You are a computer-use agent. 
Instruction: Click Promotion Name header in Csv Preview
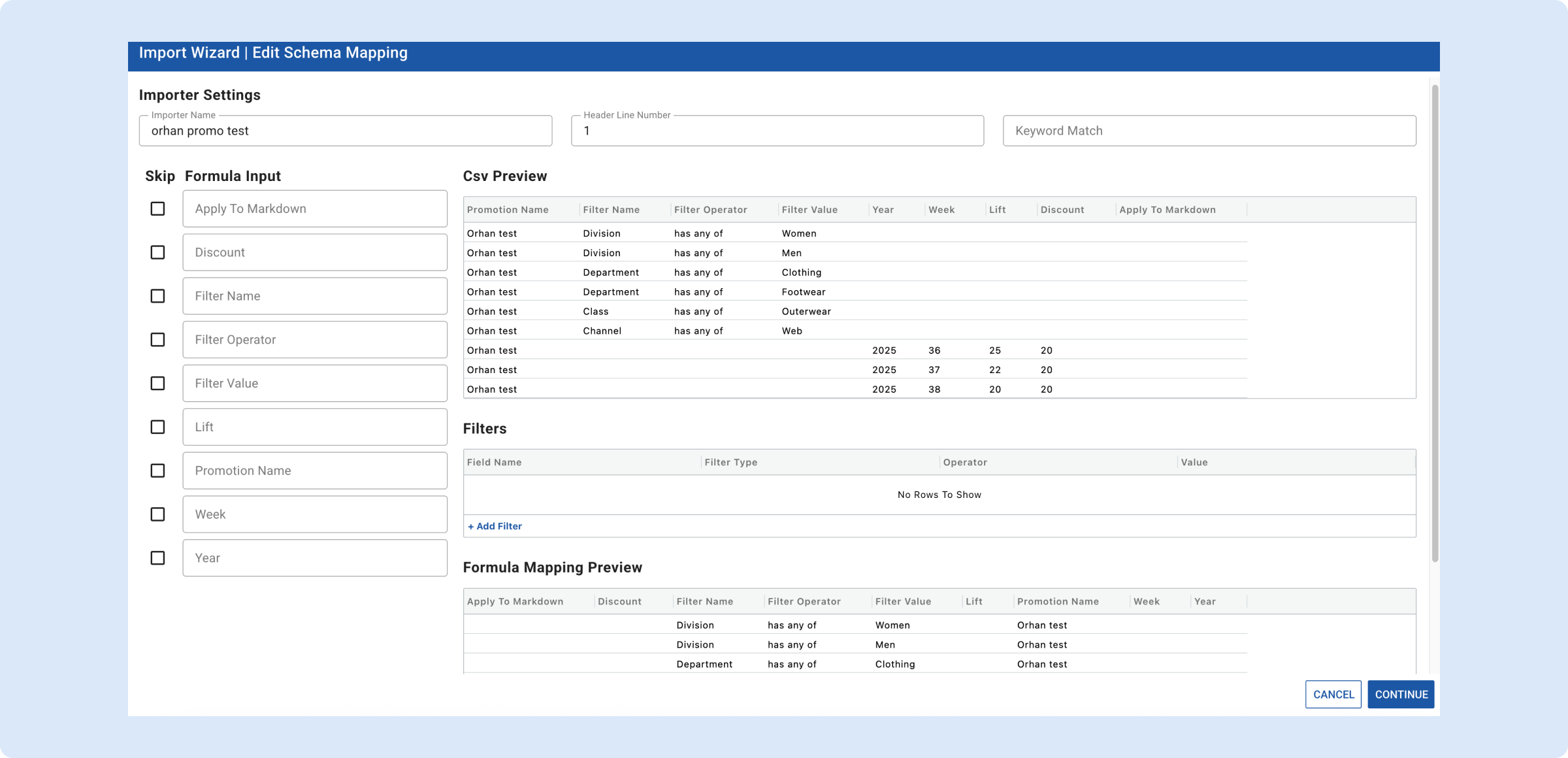coord(508,210)
